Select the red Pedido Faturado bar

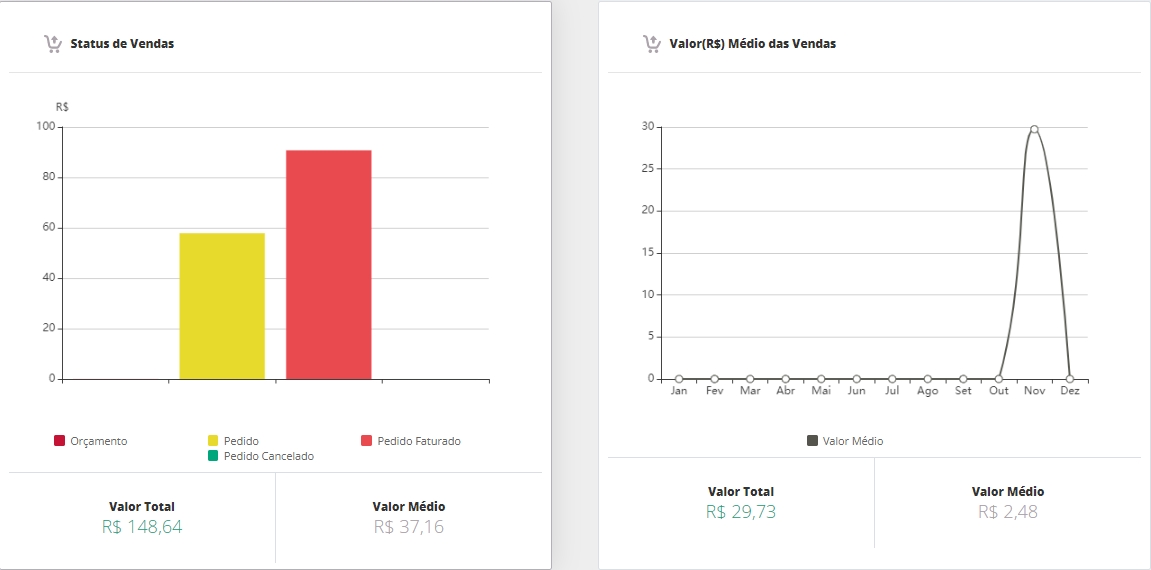329,265
